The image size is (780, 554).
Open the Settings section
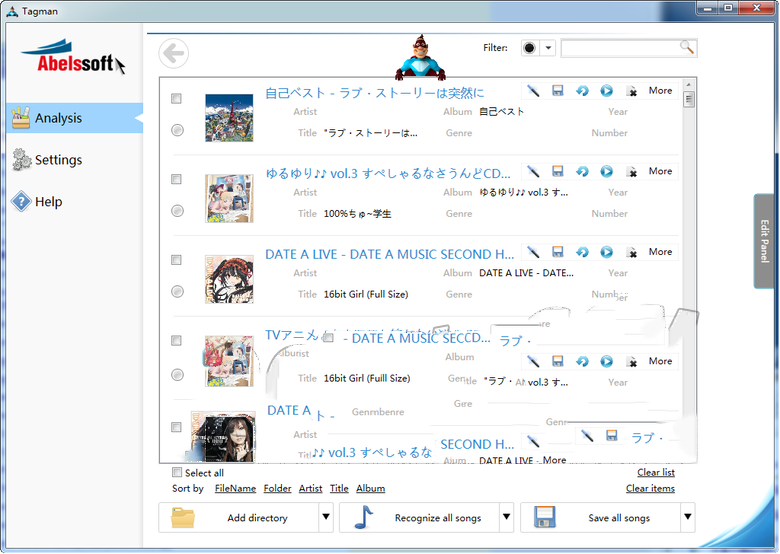click(x=47, y=160)
